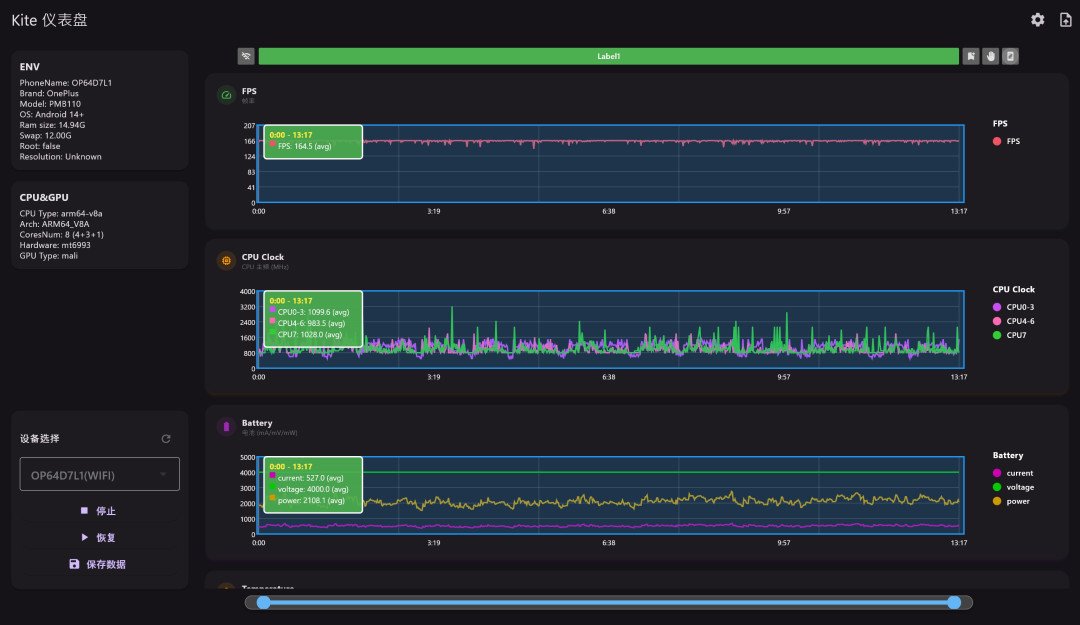Image resolution: width=1080 pixels, height=625 pixels.
Task: Open the OP64D7L1(WIFI) device dropdown
Action: (100, 474)
